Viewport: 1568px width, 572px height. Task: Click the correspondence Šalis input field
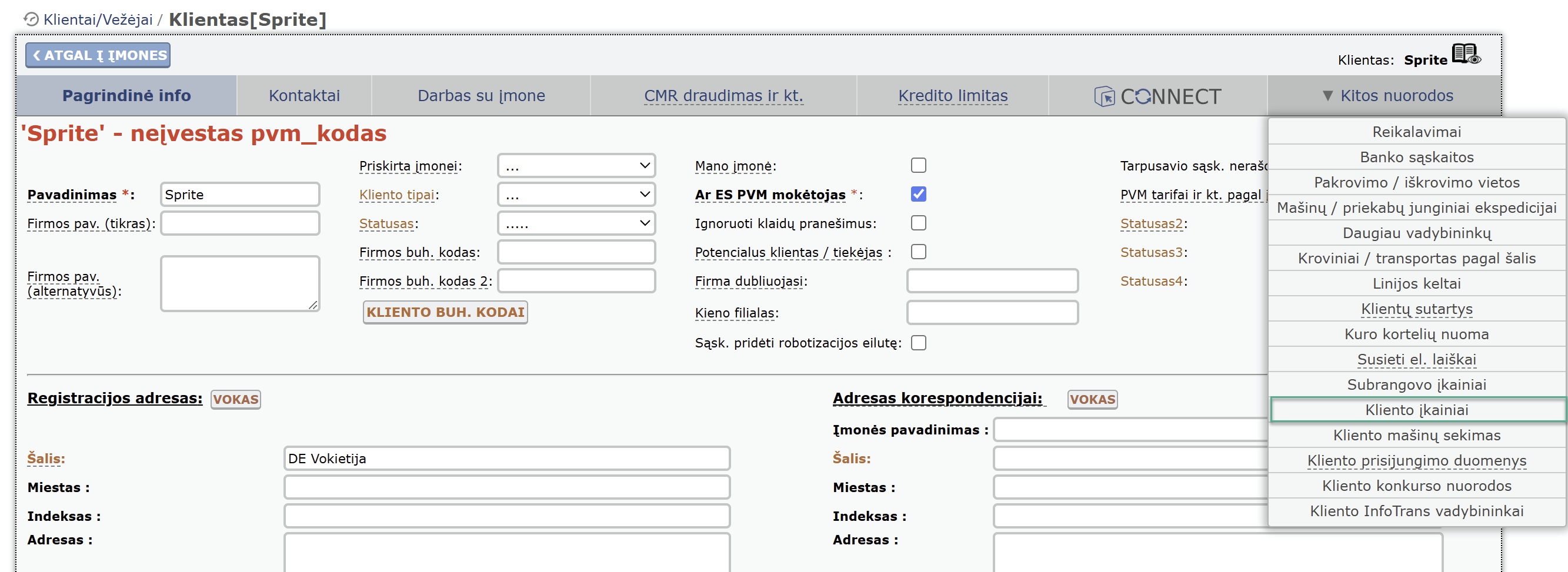click(1130, 459)
